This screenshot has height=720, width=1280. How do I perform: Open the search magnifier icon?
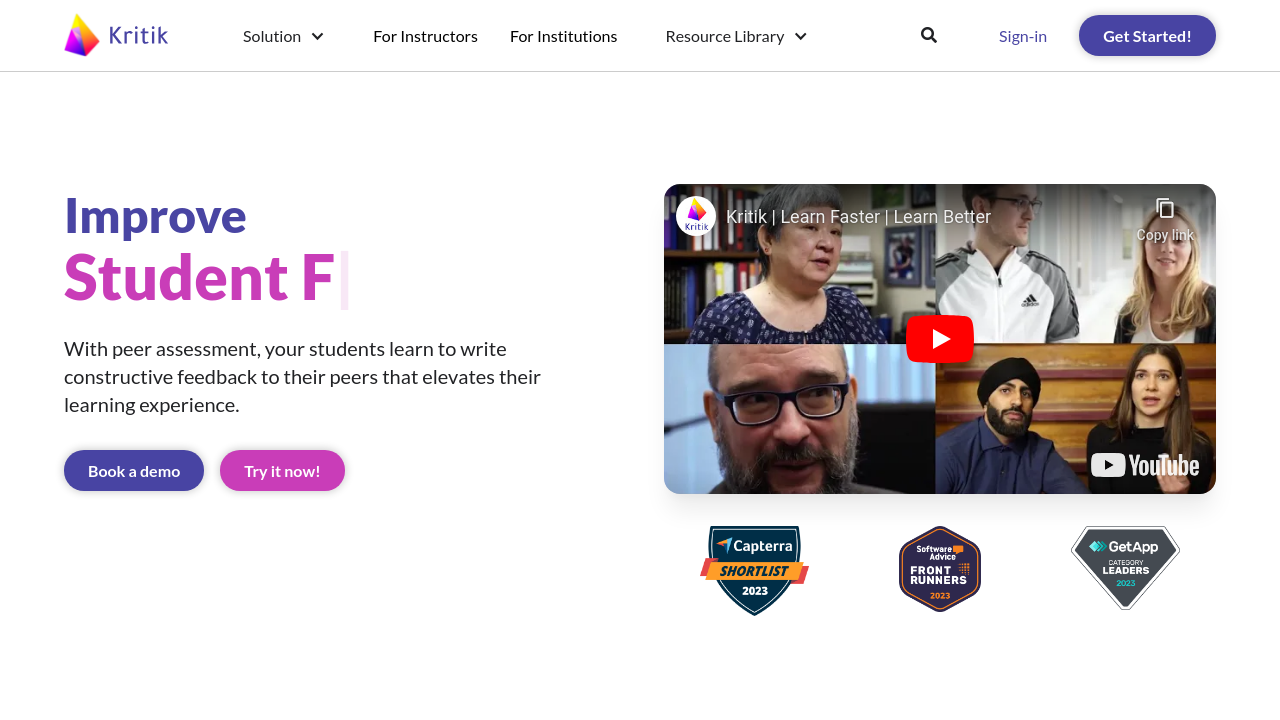point(929,35)
